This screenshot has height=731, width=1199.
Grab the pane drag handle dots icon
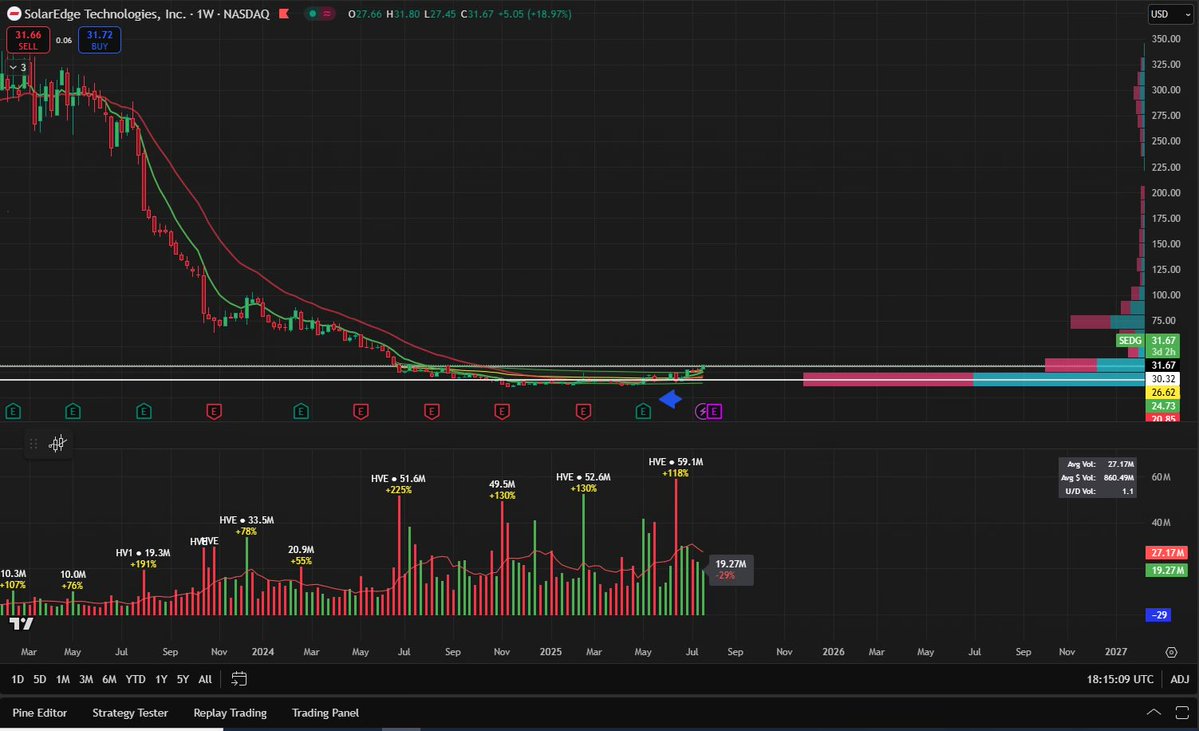pyautogui.click(x=33, y=443)
